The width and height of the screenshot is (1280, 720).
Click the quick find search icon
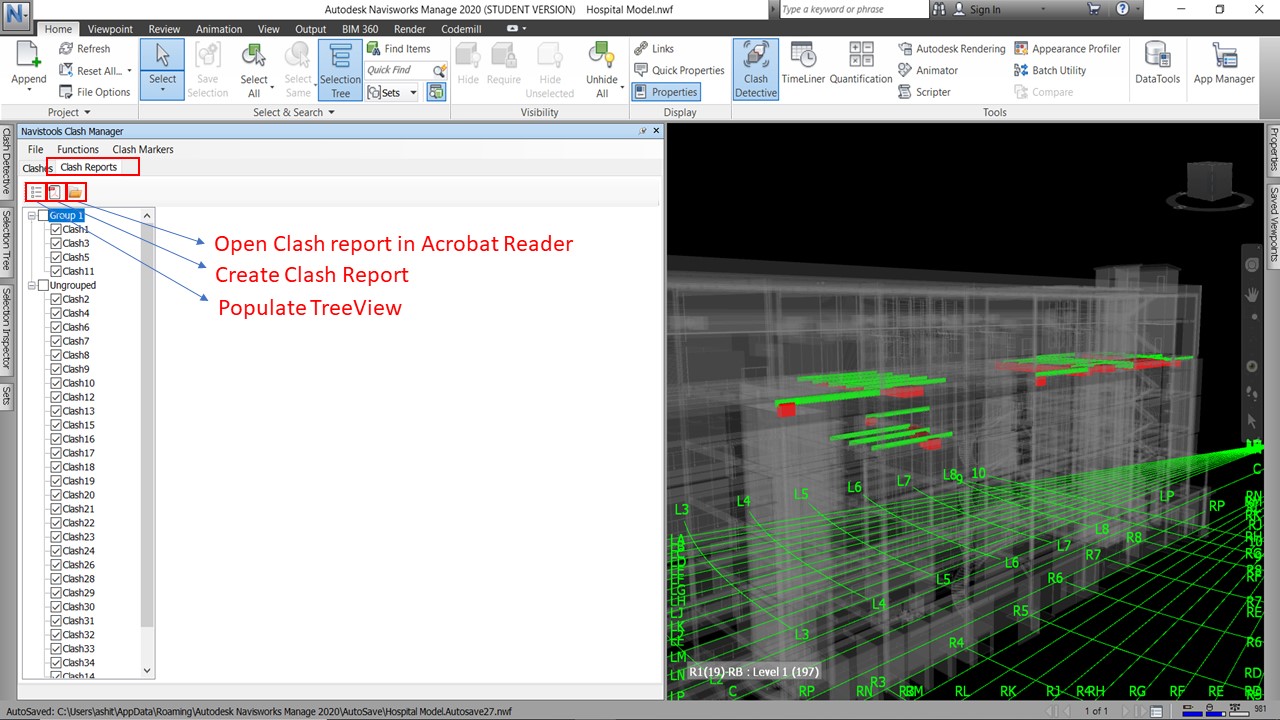[439, 70]
